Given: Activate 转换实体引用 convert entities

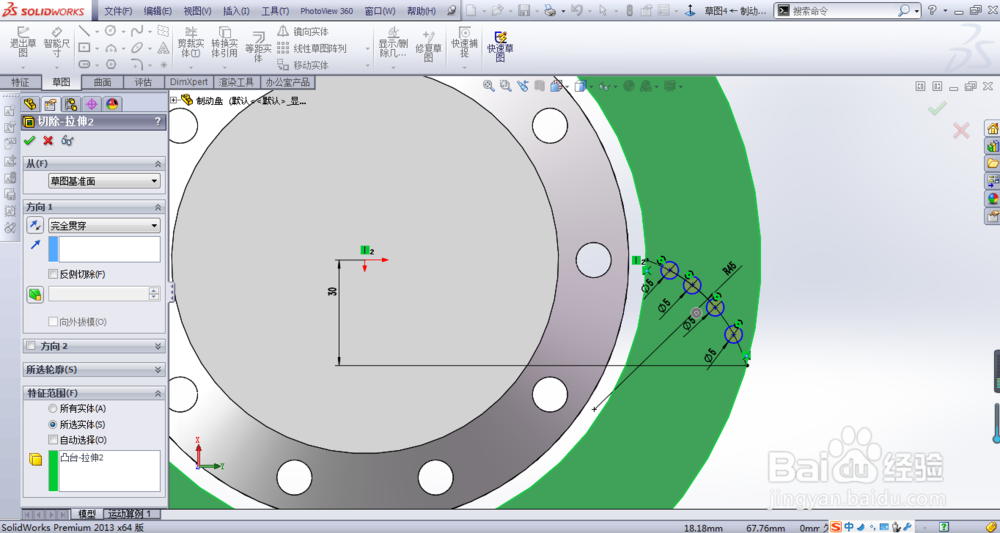Looking at the screenshot, I should point(224,43).
